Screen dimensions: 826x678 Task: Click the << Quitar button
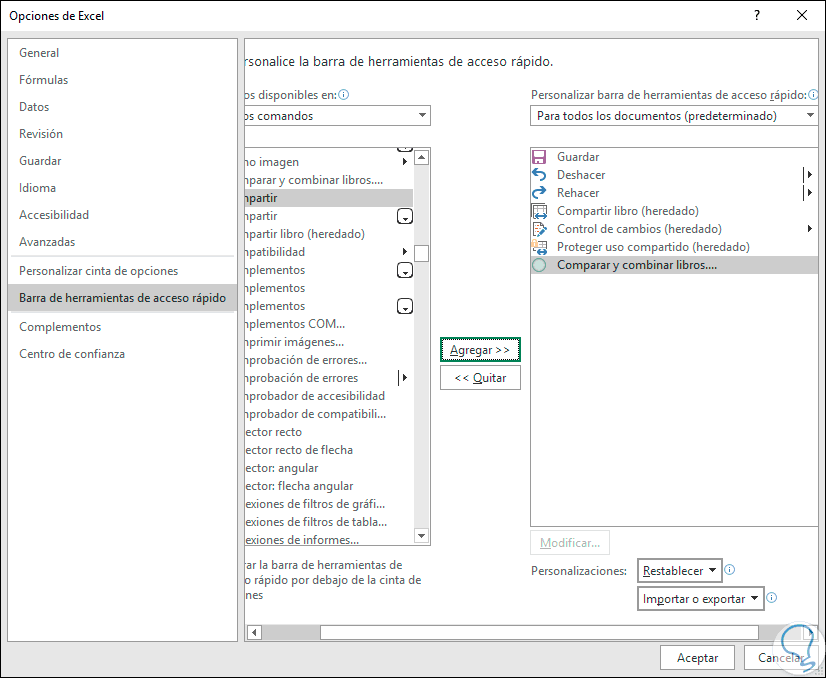(480, 378)
